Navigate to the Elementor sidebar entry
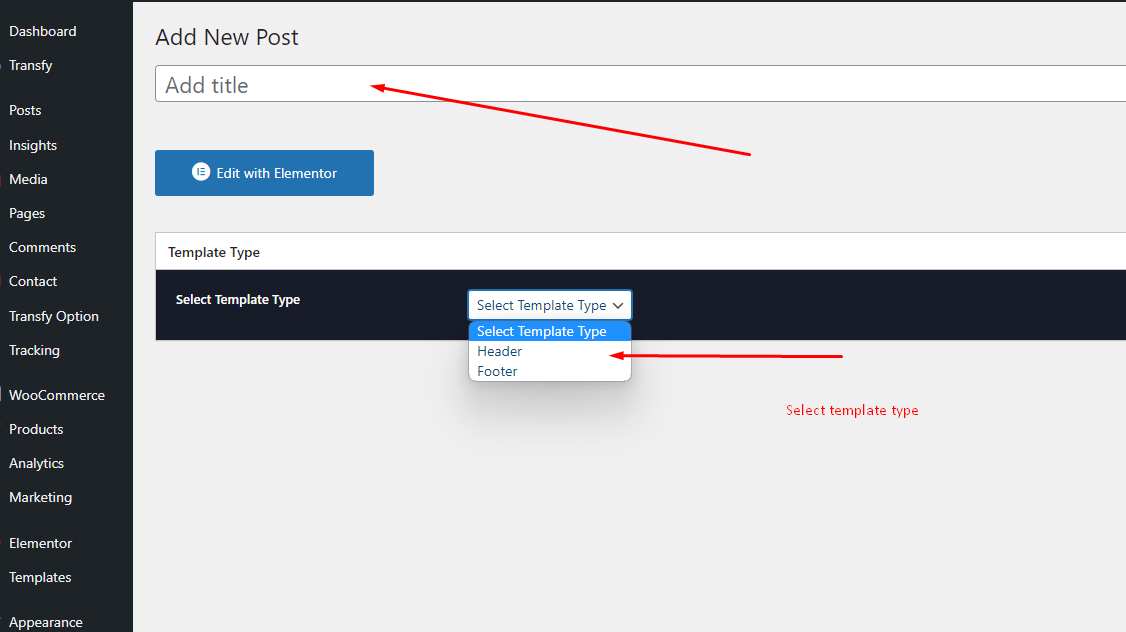The height and width of the screenshot is (632, 1126). coord(40,543)
